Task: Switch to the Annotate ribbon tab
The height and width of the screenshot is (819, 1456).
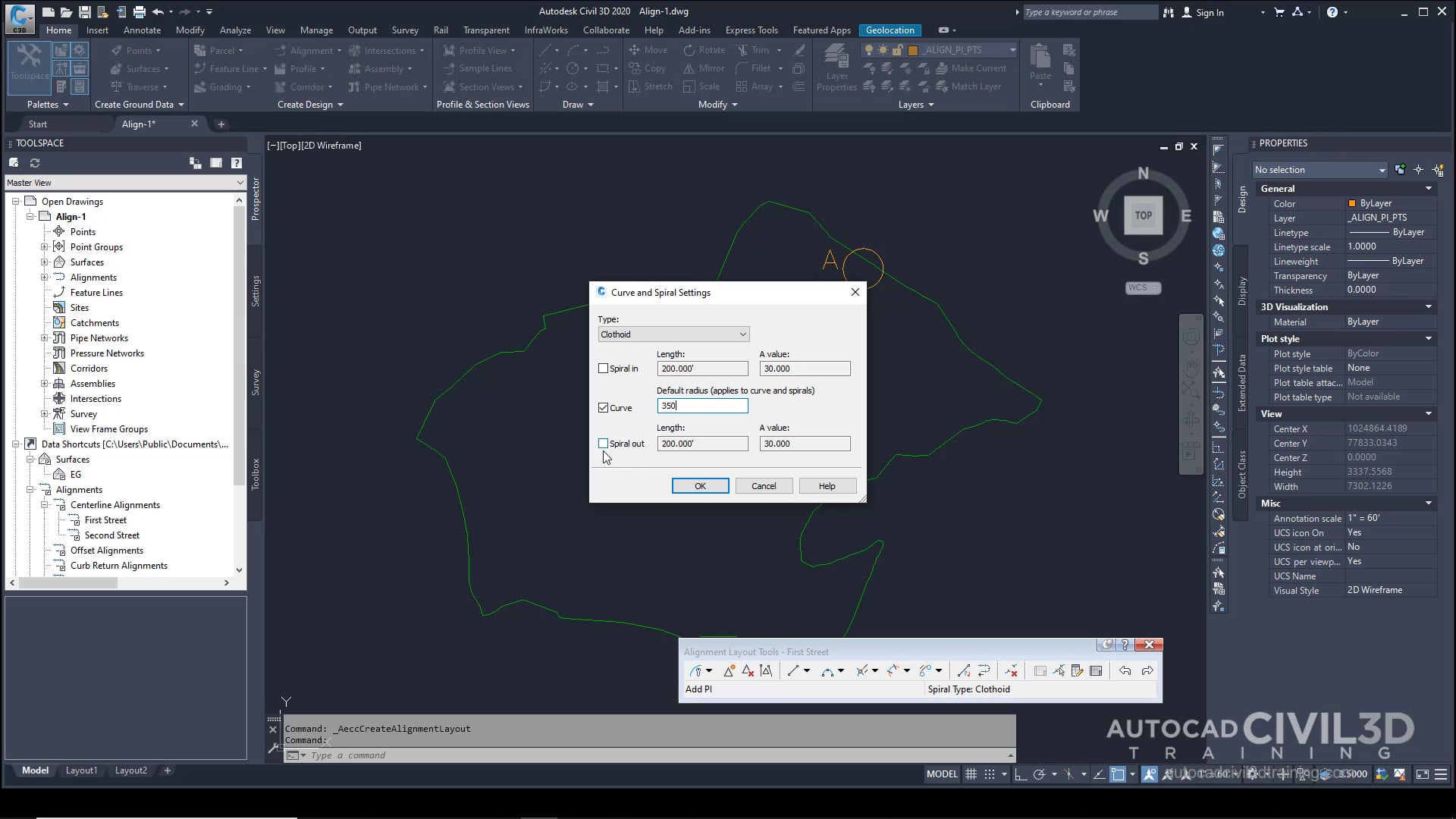Action: tap(142, 30)
